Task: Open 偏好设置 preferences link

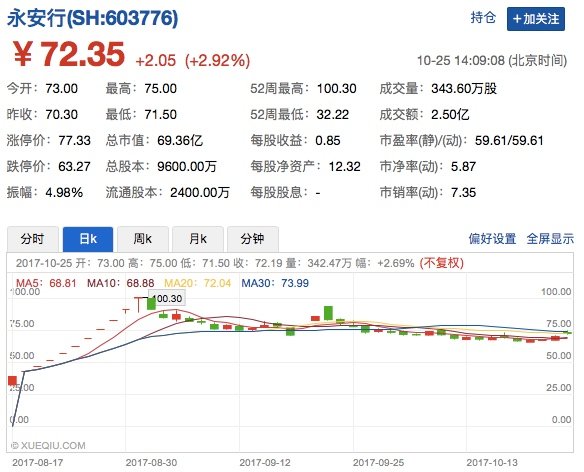Action: point(492,239)
